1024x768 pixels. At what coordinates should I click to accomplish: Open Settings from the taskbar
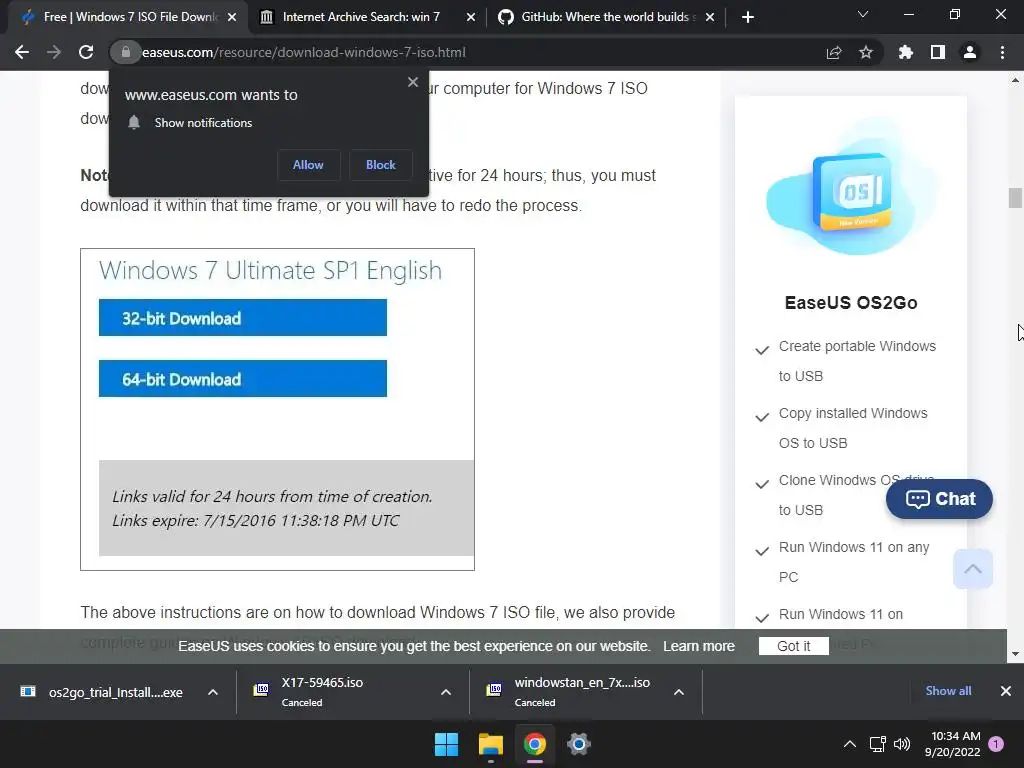tap(579, 744)
